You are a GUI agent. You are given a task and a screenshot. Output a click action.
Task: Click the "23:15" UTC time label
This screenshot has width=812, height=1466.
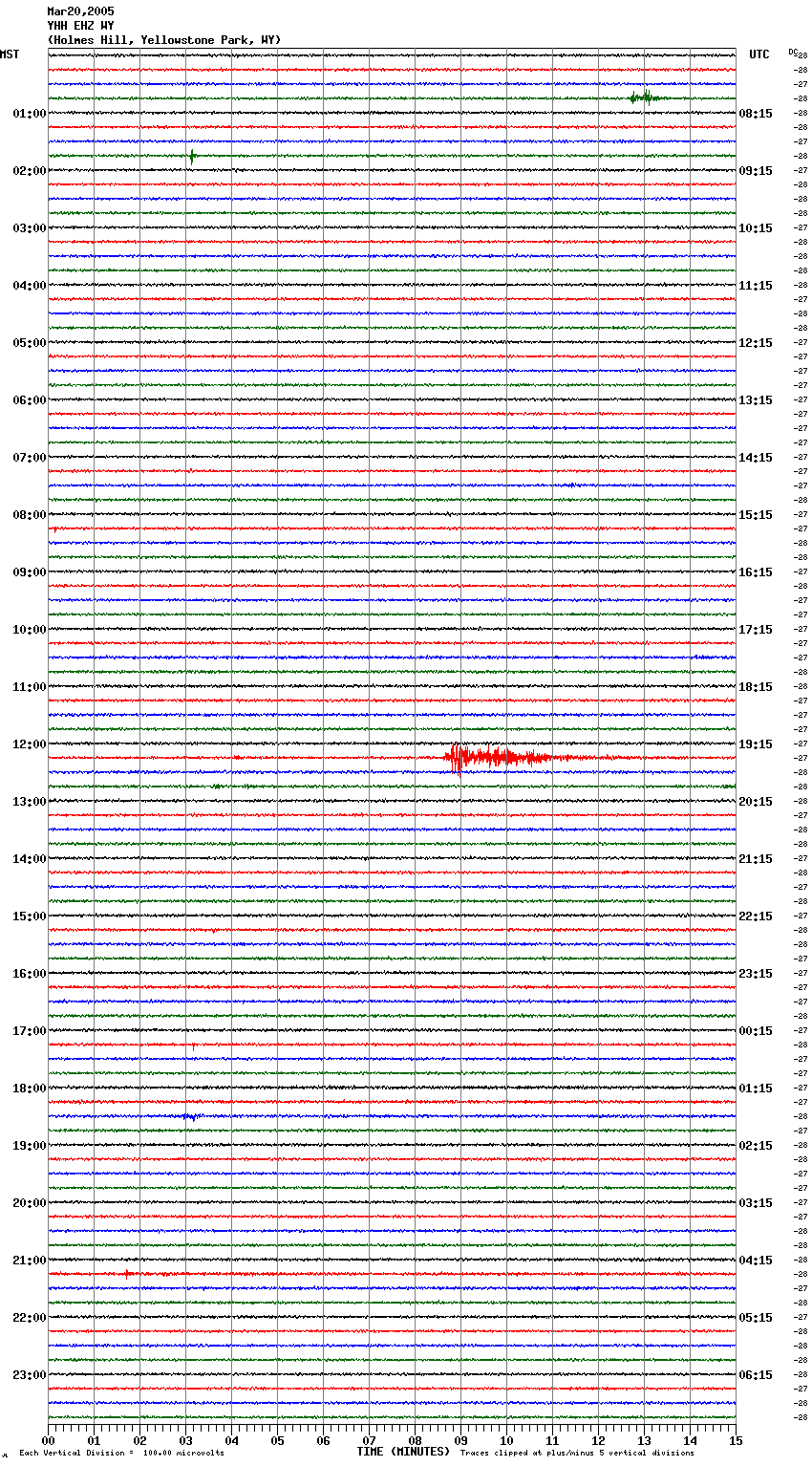click(x=756, y=974)
